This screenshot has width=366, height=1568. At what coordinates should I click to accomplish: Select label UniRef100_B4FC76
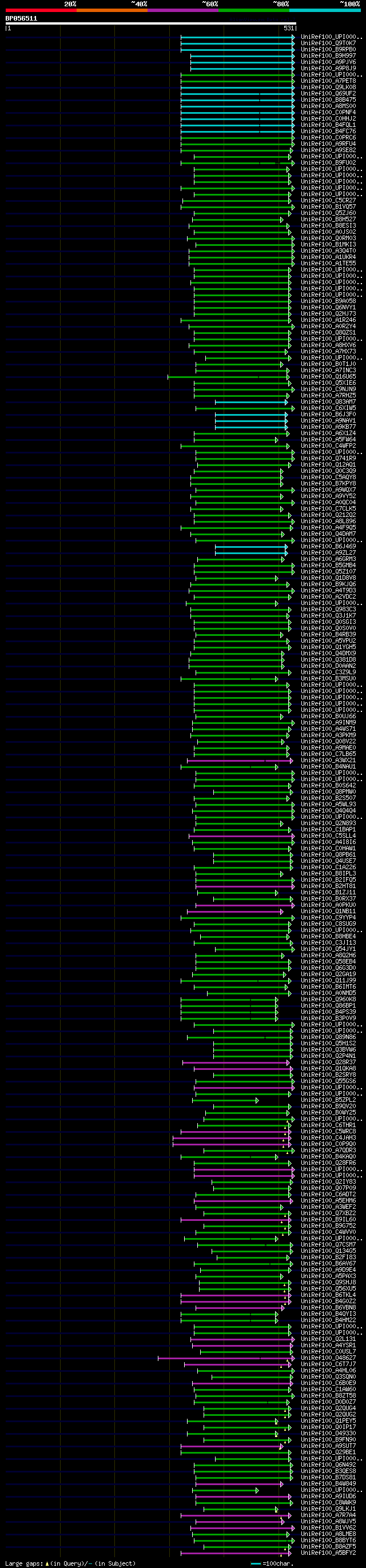pyautogui.click(x=328, y=132)
